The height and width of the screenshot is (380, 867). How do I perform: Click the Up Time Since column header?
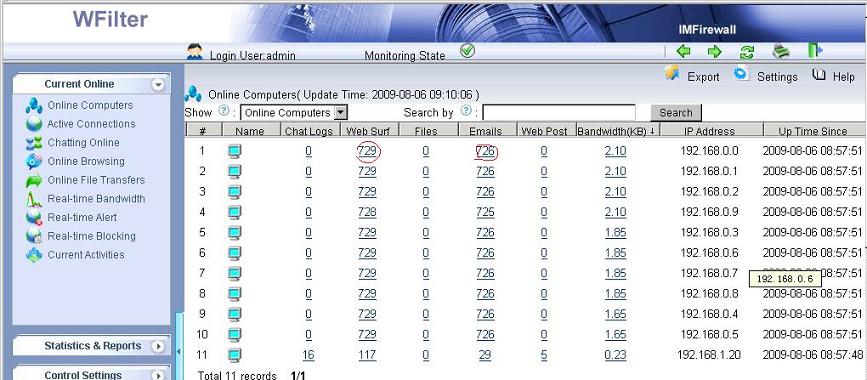tap(813, 131)
